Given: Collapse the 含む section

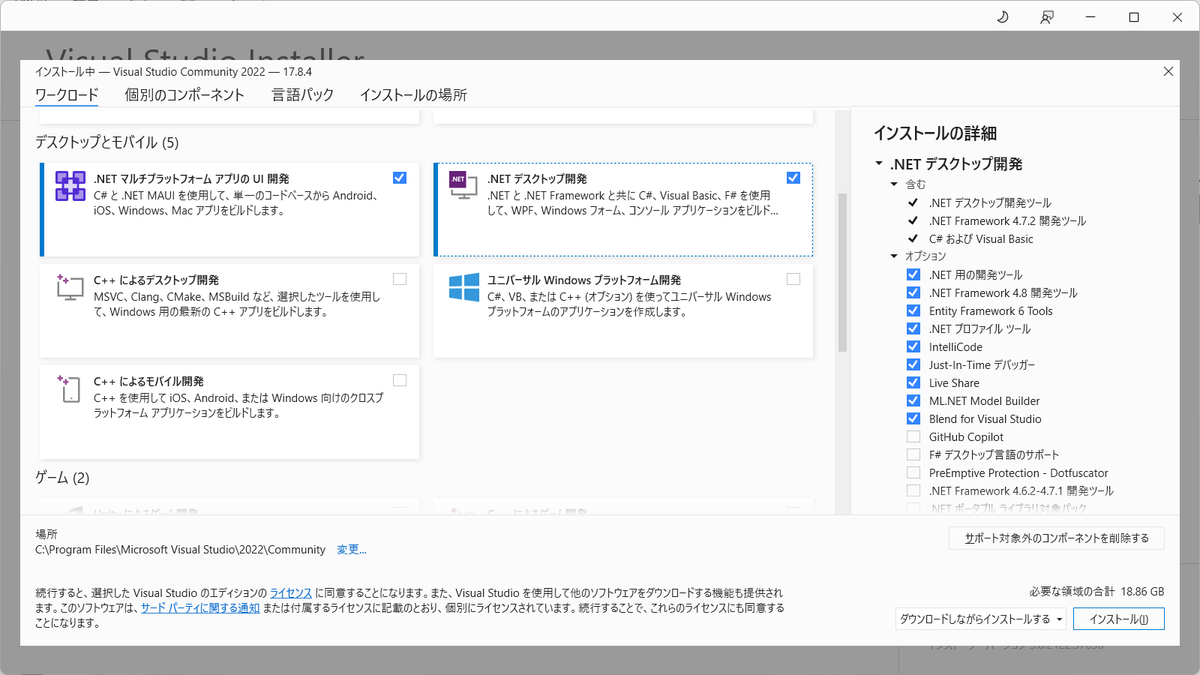Looking at the screenshot, I should click(x=894, y=185).
